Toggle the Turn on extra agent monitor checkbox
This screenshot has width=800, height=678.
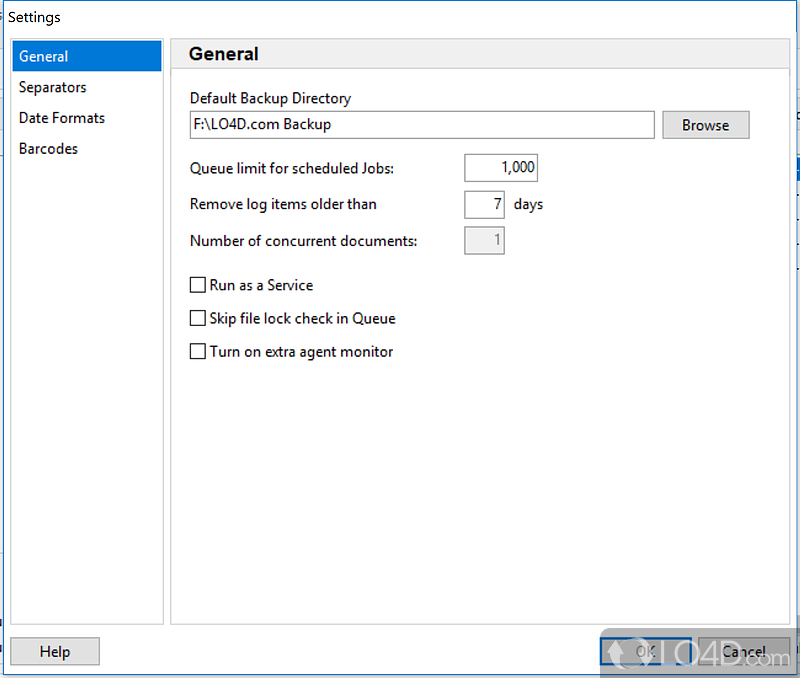click(x=198, y=352)
